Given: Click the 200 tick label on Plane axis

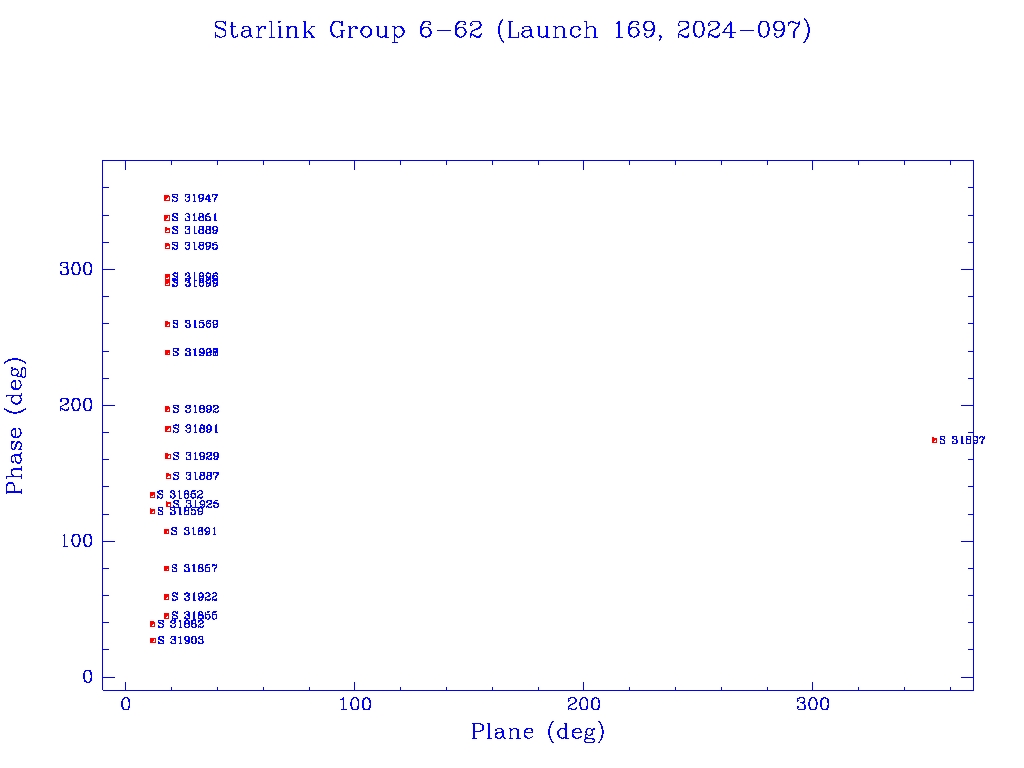Looking at the screenshot, I should point(583,705).
